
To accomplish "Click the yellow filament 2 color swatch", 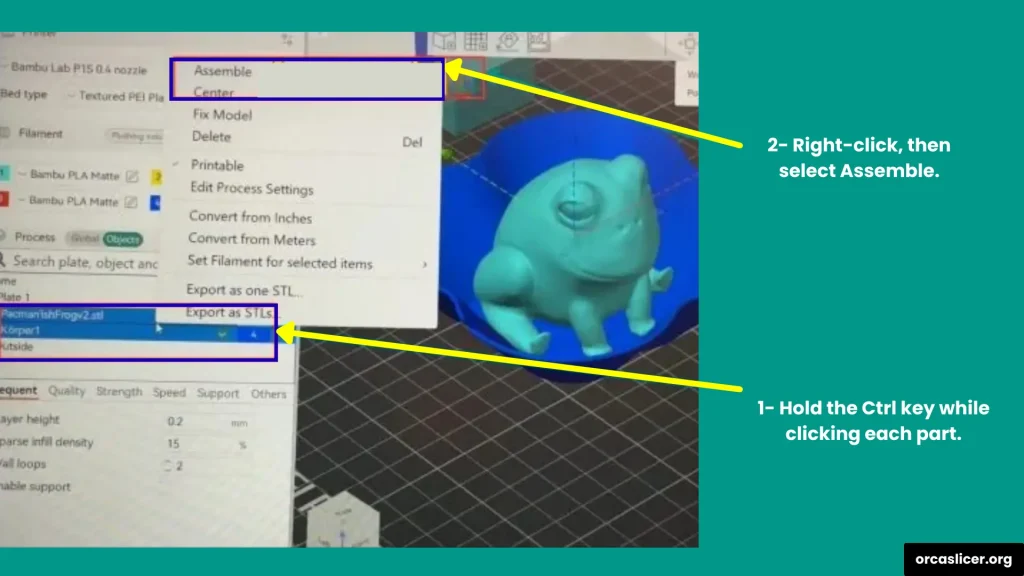I will pos(157,177).
